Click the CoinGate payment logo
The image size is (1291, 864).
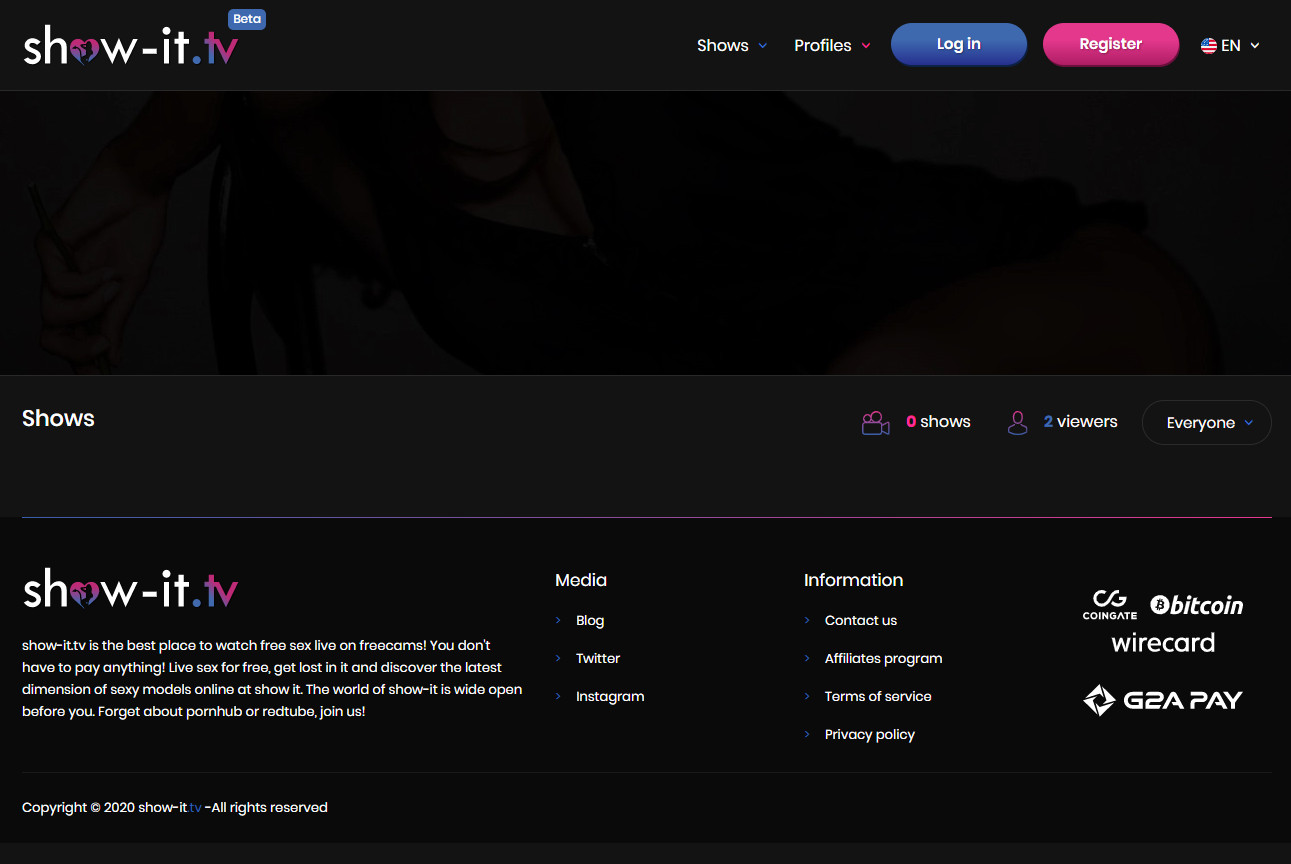click(x=1110, y=605)
